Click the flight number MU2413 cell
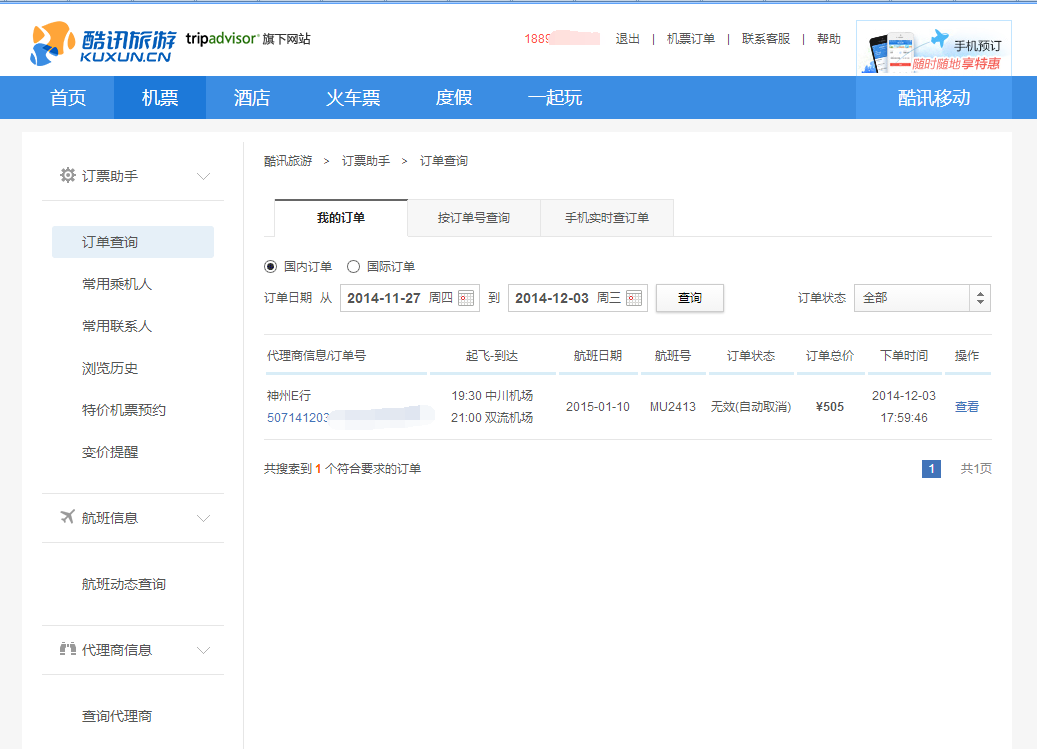 pos(673,407)
